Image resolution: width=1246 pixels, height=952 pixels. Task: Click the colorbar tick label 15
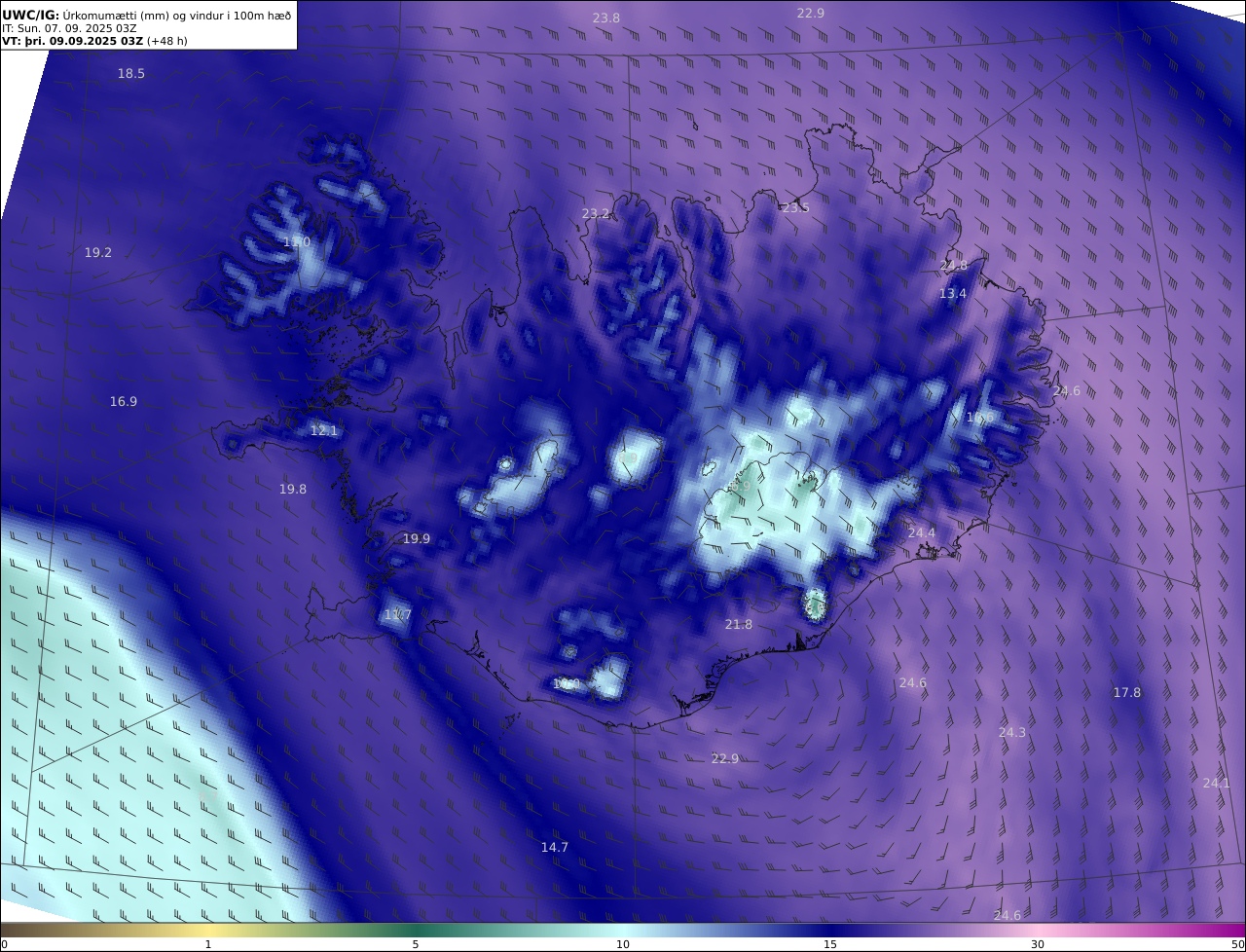[x=830, y=945]
